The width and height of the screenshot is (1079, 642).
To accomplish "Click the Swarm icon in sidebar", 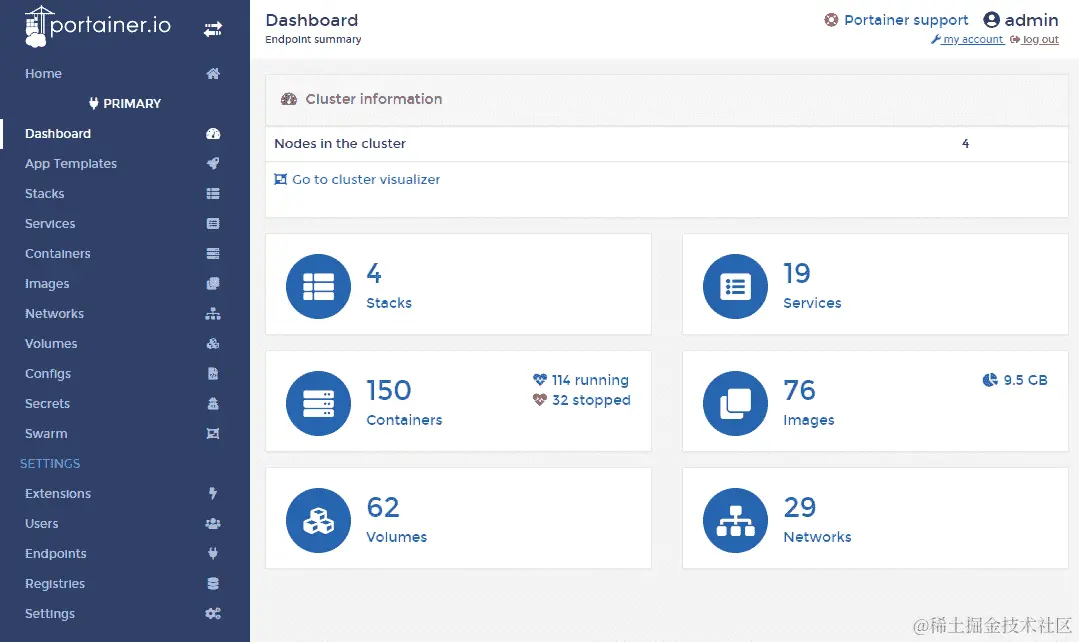I will pyautogui.click(x=213, y=434).
